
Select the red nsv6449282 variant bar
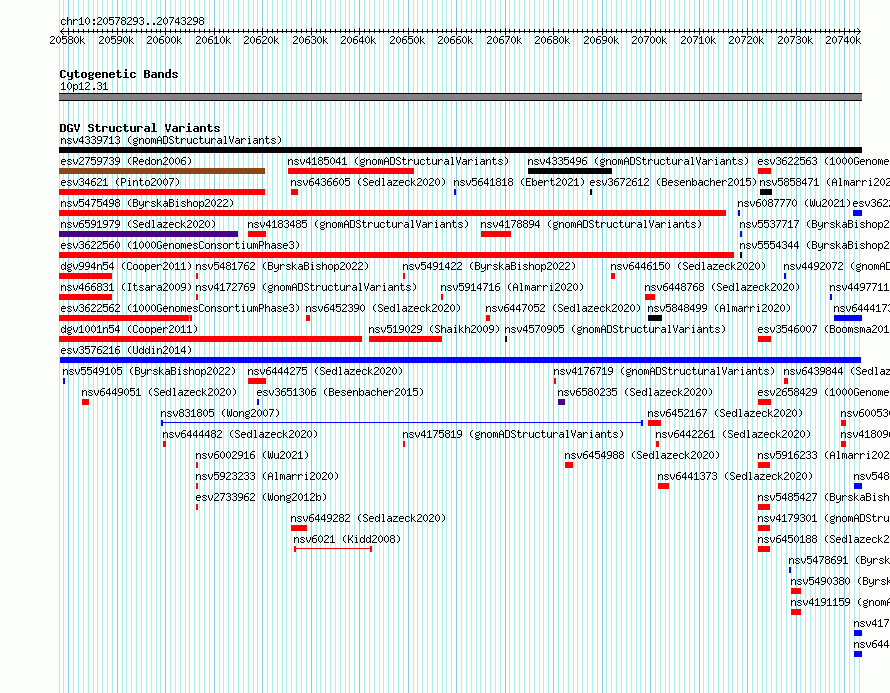tap(299, 528)
